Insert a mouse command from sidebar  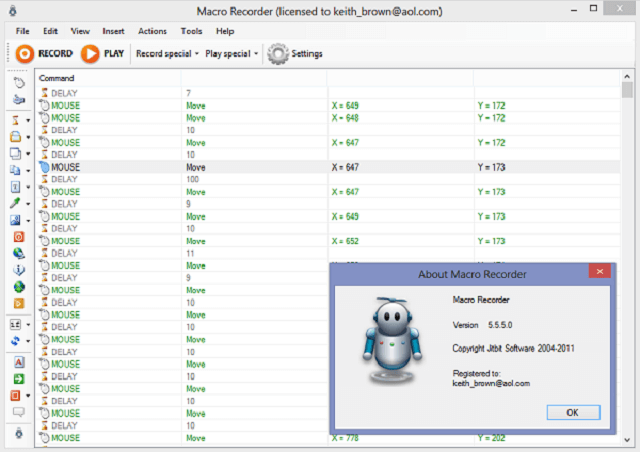click(18, 83)
